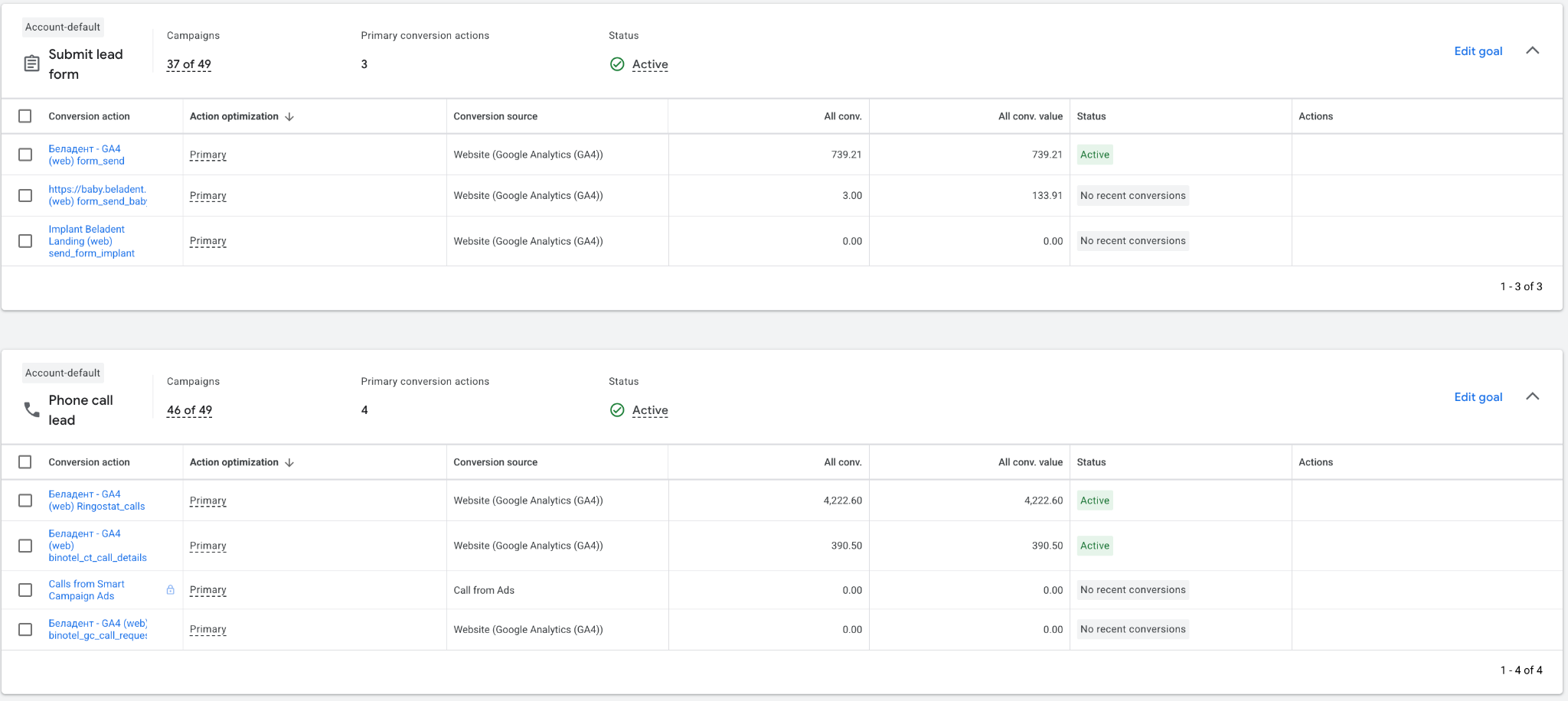Check the send_form_implant conversion row
Viewport: 1568px width, 701px height.
pos(25,241)
